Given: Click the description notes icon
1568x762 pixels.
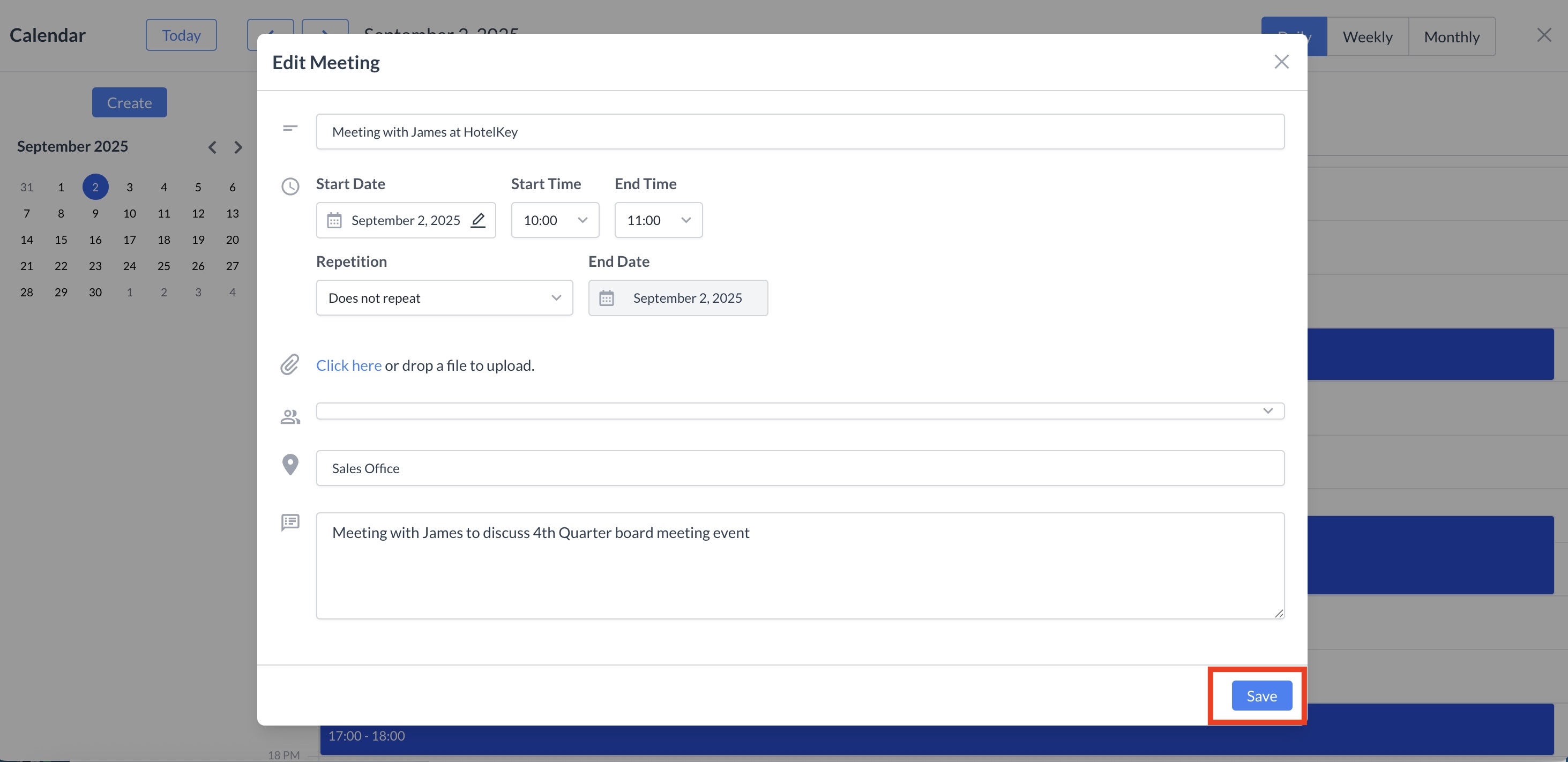Looking at the screenshot, I should click(x=290, y=522).
